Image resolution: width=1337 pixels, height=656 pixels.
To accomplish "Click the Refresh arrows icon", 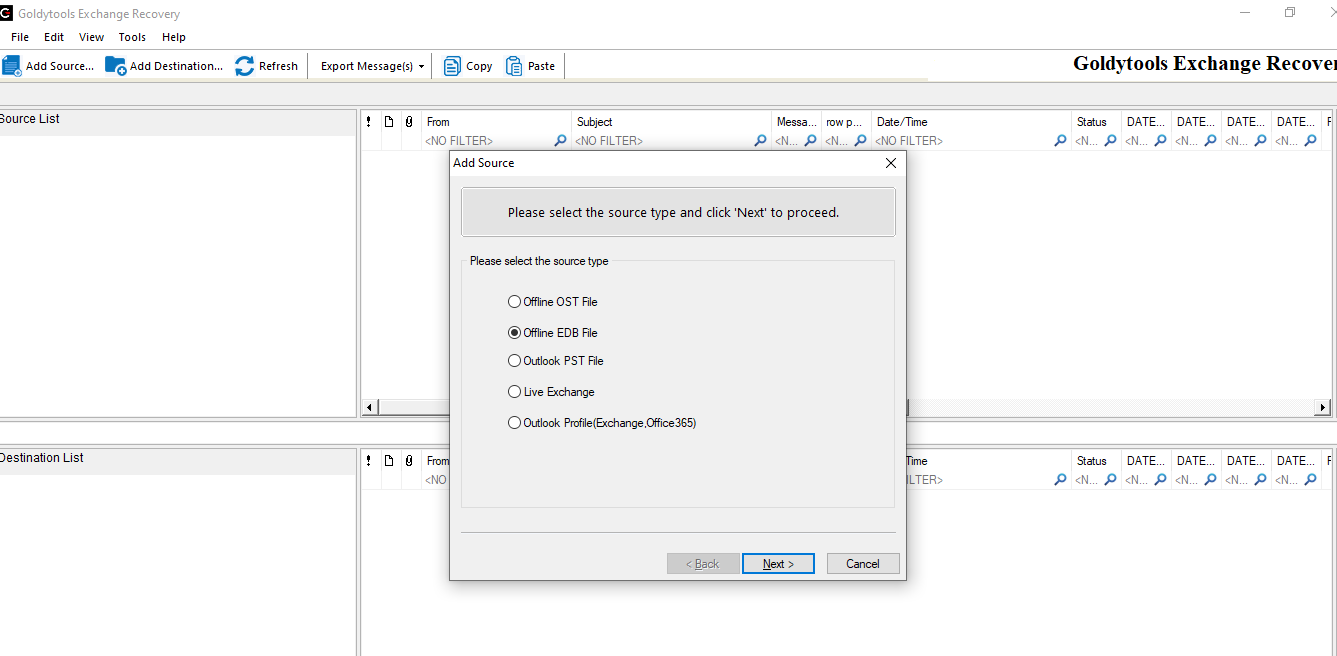I will (x=245, y=66).
